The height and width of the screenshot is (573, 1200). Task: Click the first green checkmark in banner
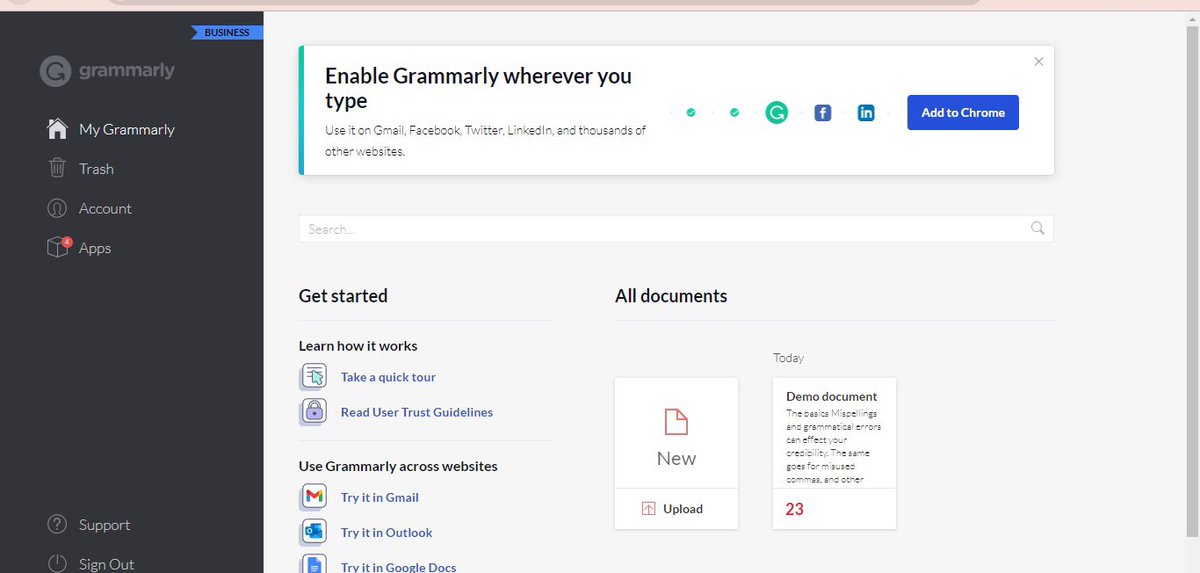point(690,113)
